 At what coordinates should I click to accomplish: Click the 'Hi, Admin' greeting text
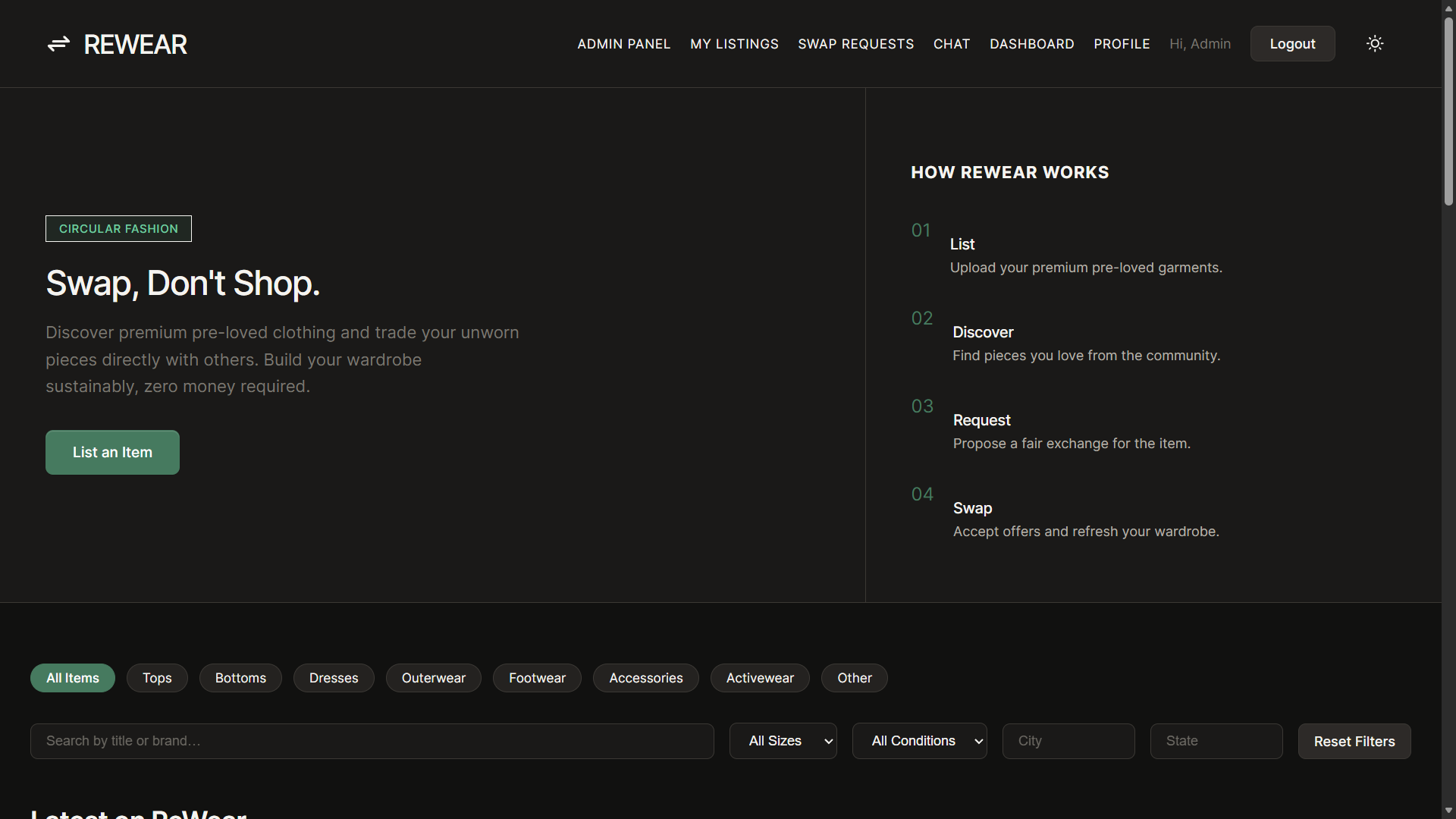click(x=1200, y=44)
